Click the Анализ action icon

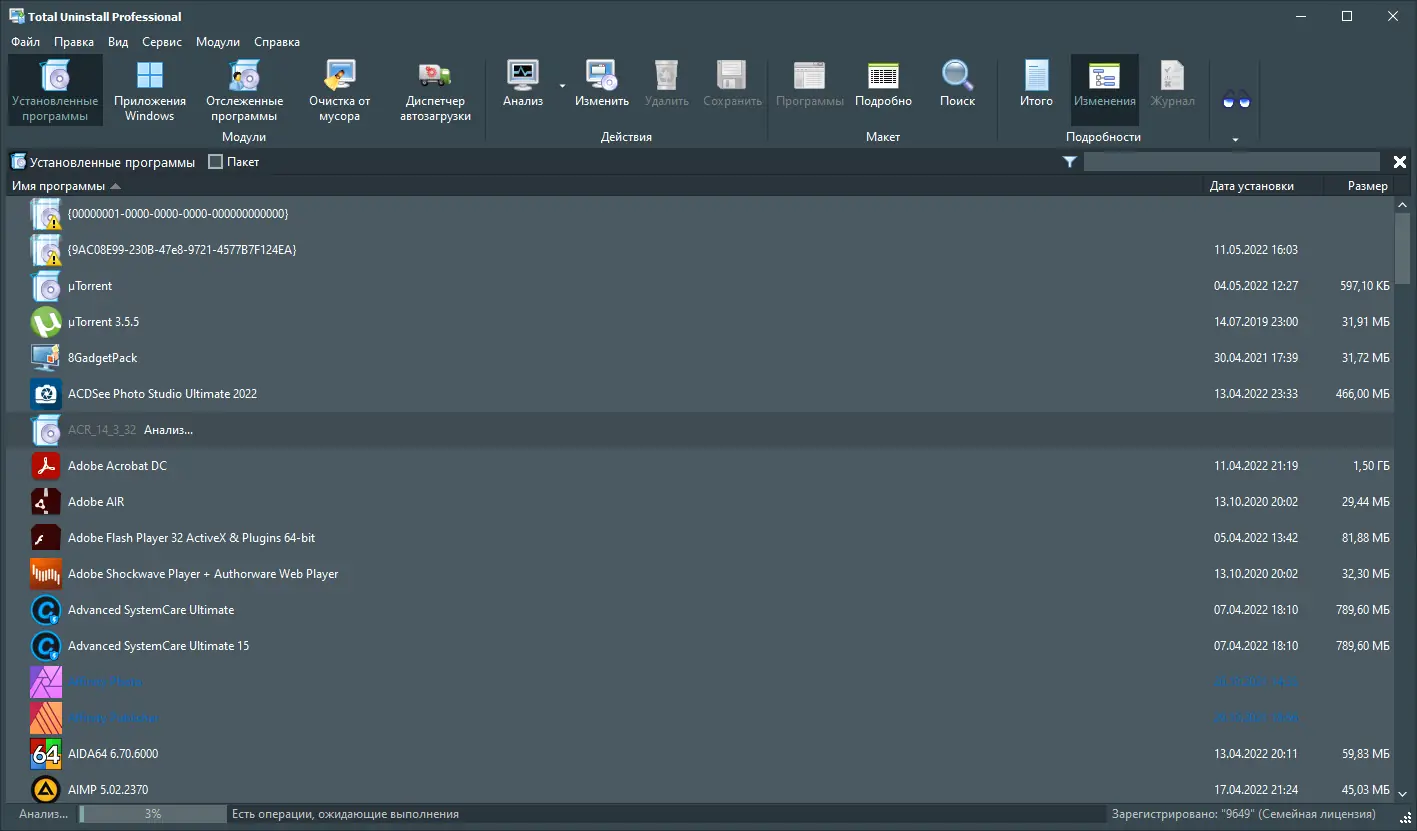click(x=523, y=74)
